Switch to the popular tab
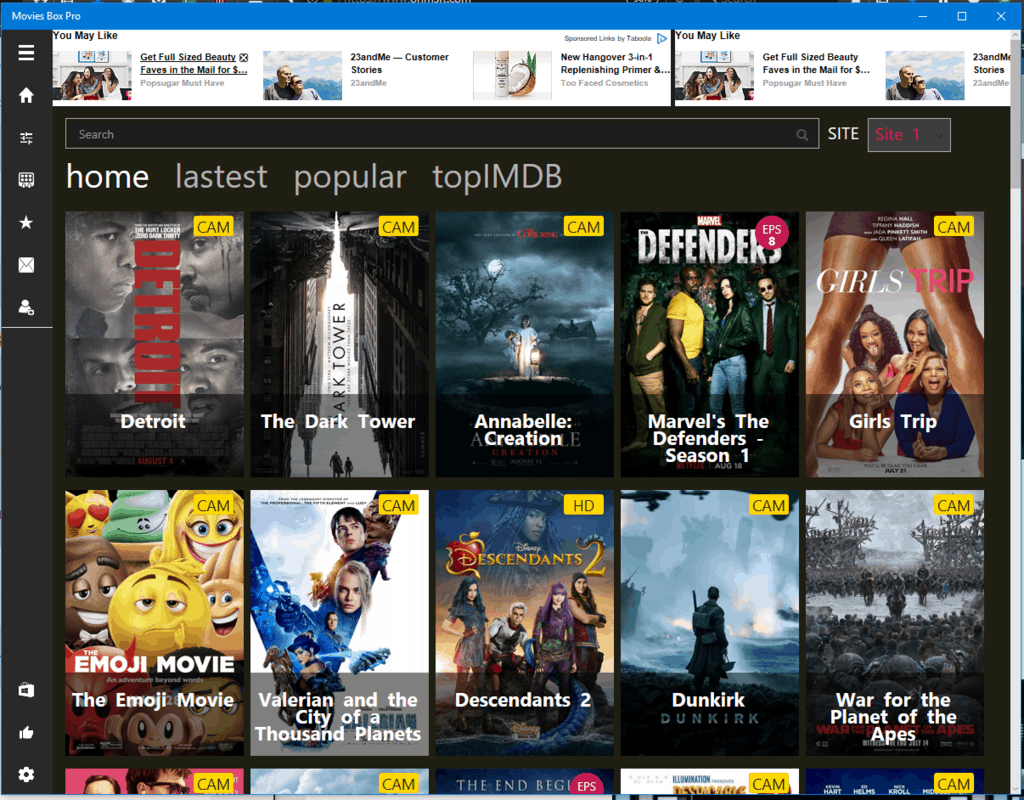Image resolution: width=1024 pixels, height=800 pixels. pos(350,178)
